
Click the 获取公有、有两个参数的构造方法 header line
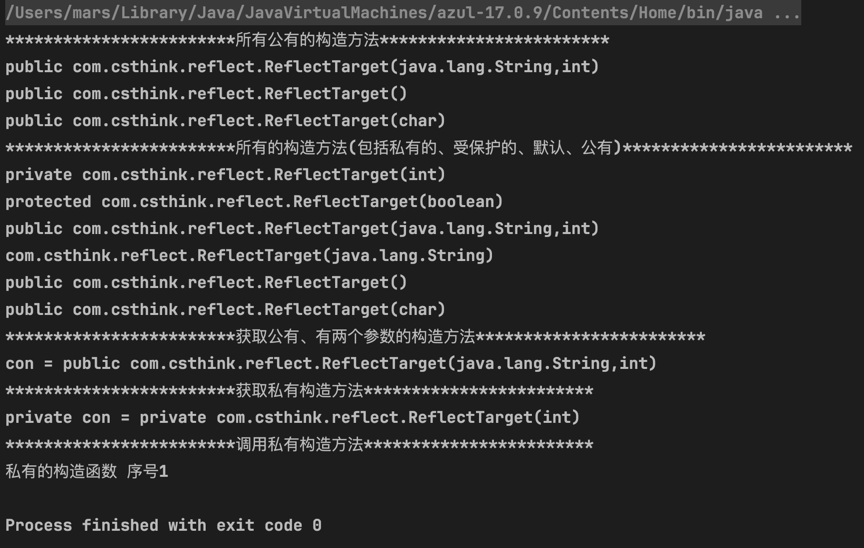click(x=355, y=337)
